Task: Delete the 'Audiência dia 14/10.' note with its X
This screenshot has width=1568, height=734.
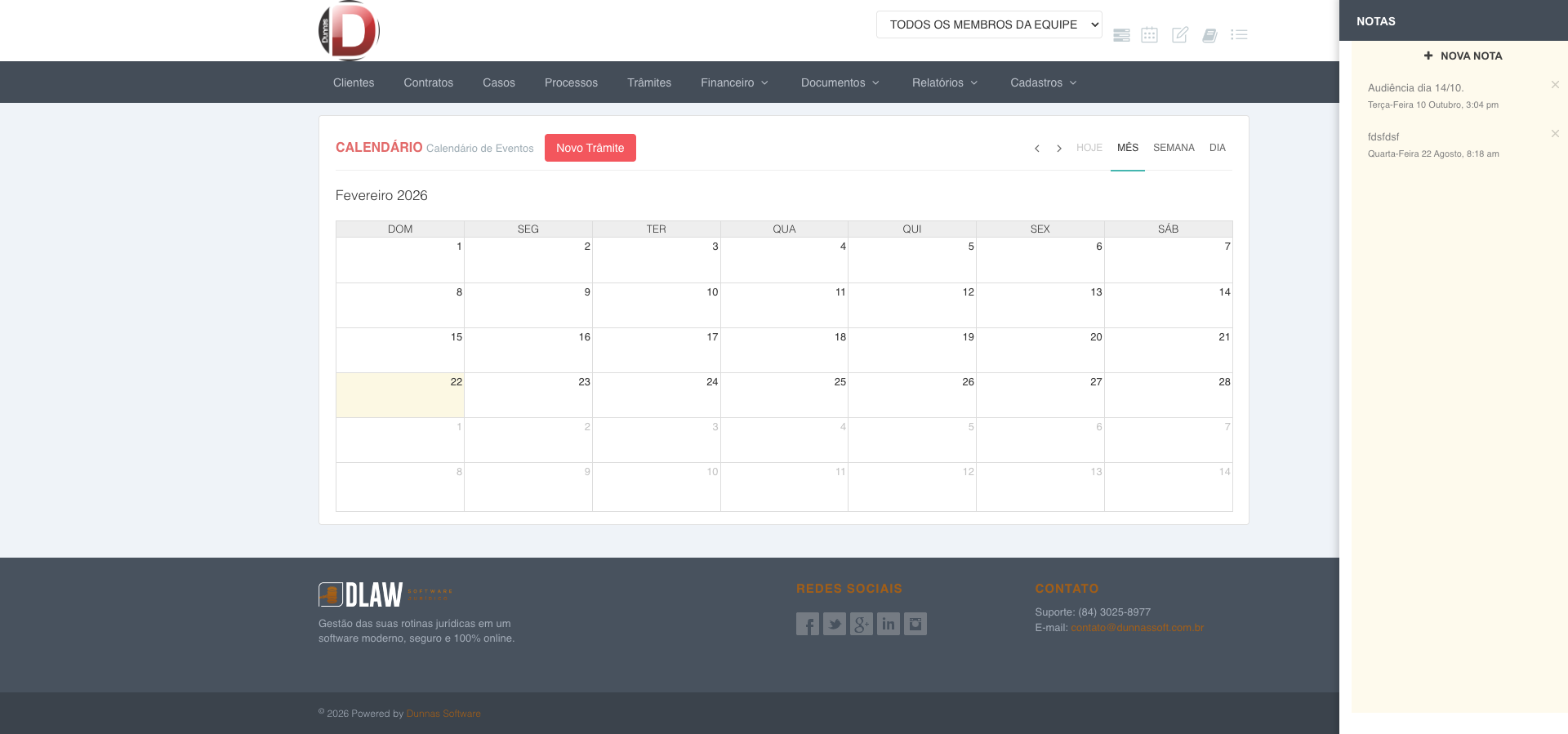Action: [x=1555, y=85]
